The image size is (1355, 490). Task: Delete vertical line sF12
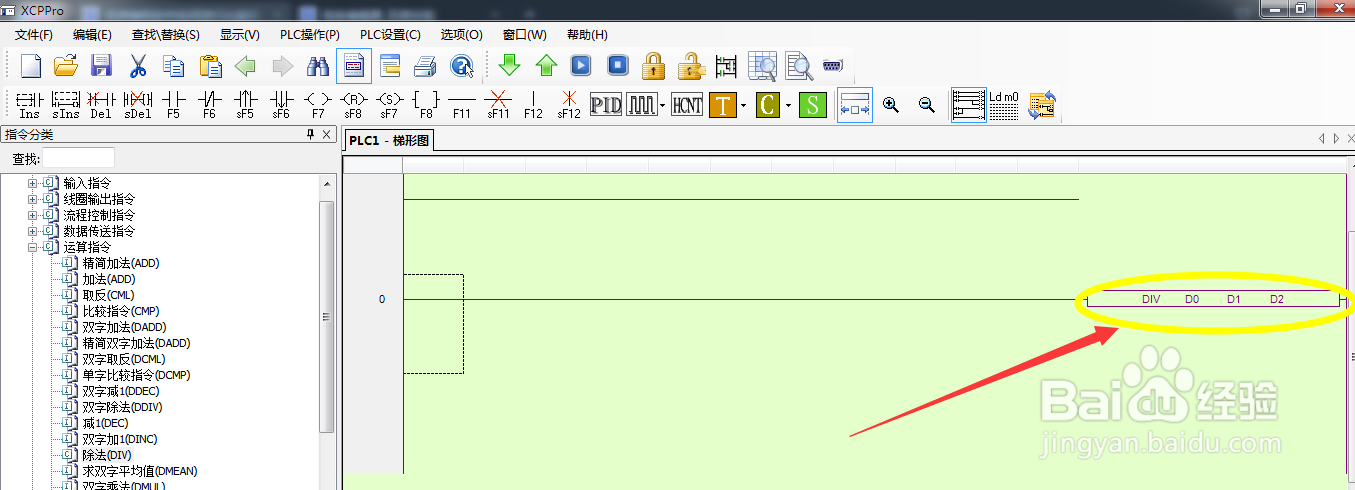569,104
